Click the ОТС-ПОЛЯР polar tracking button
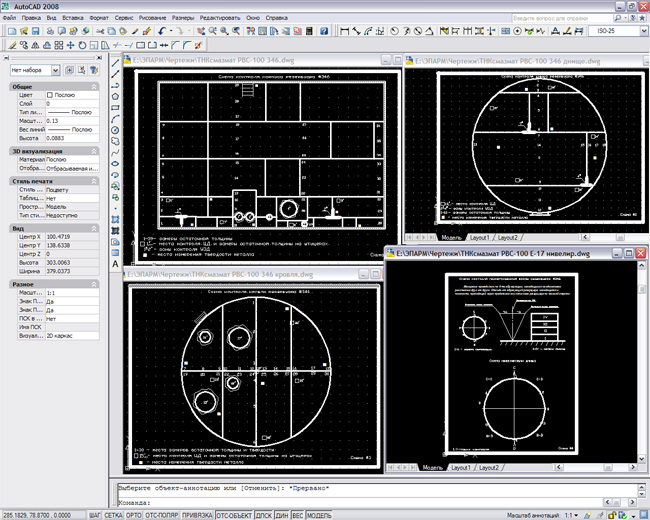 coord(160,514)
